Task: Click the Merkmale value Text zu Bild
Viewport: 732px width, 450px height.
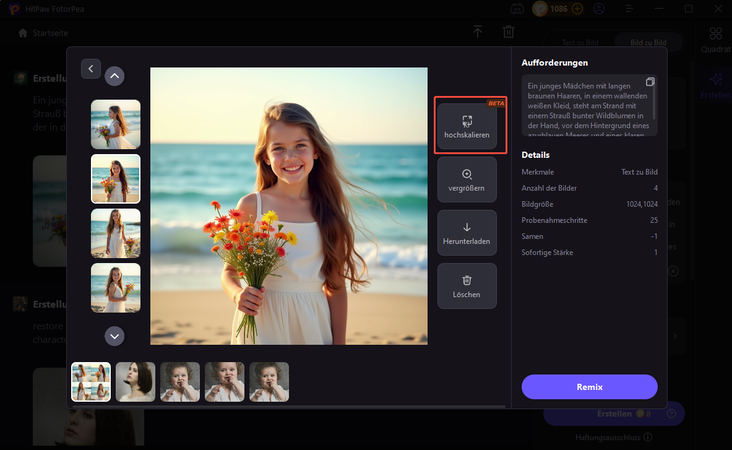Action: pos(639,172)
